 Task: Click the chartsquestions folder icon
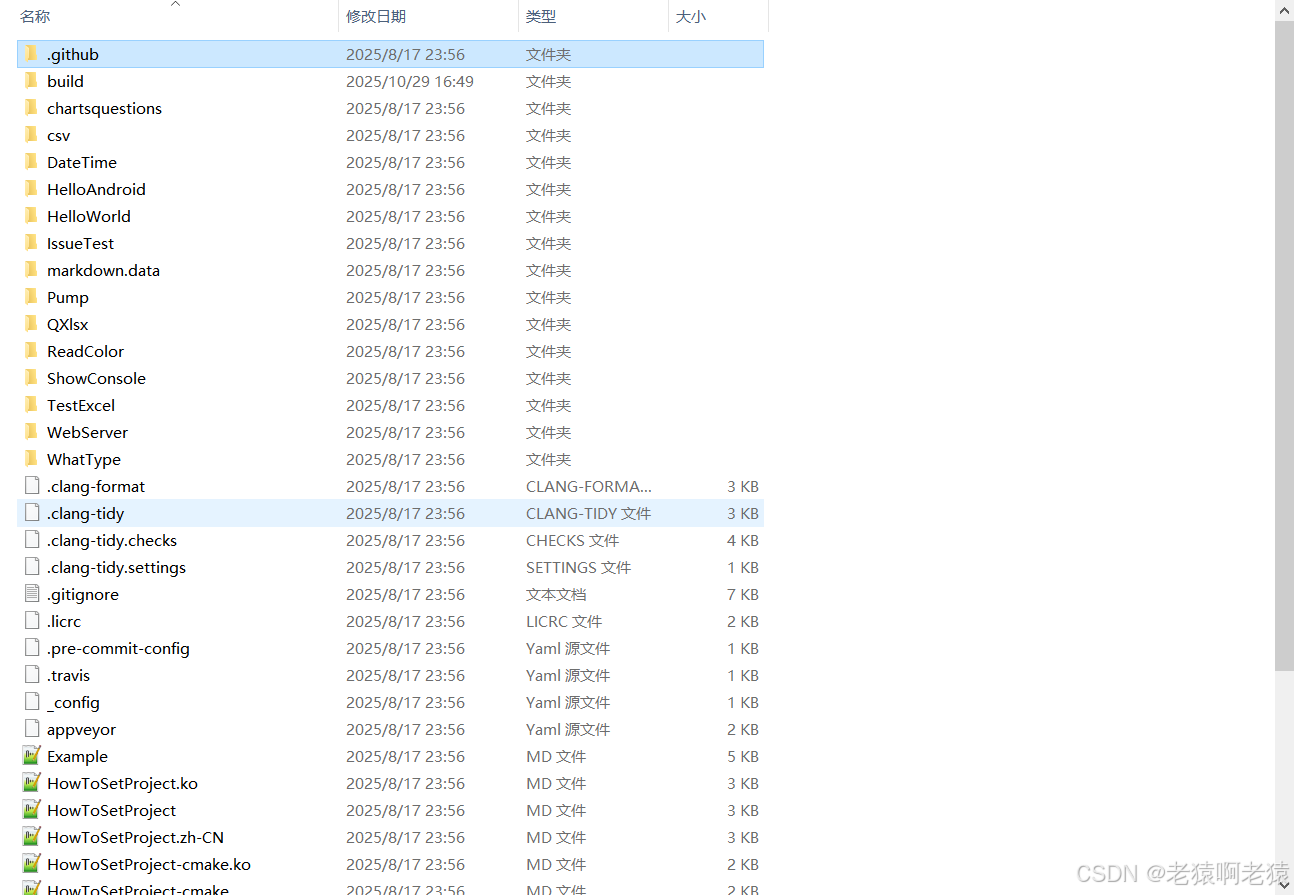(x=31, y=108)
